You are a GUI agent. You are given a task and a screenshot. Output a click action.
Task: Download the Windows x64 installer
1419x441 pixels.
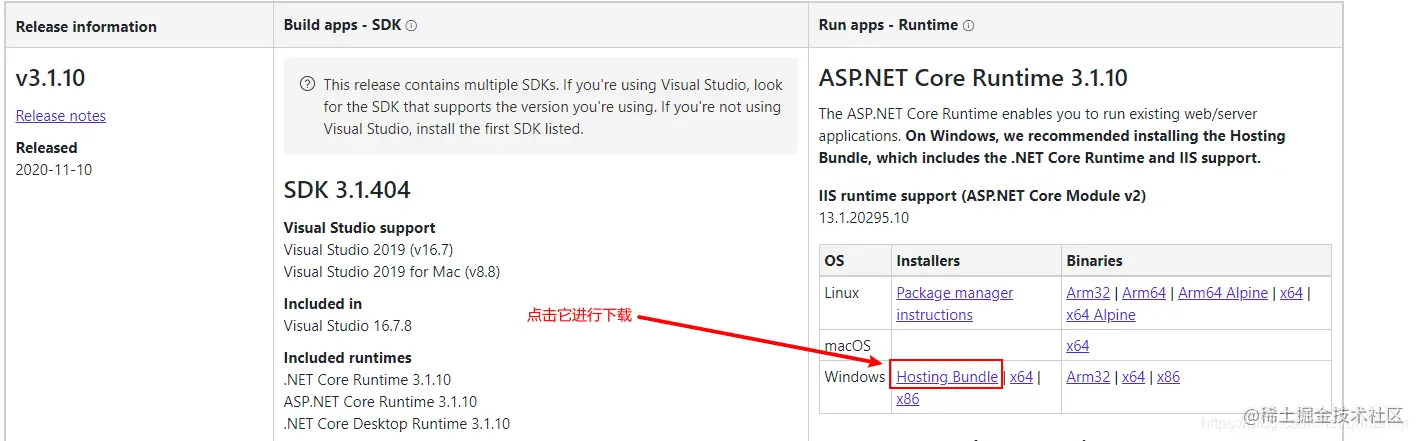1021,377
